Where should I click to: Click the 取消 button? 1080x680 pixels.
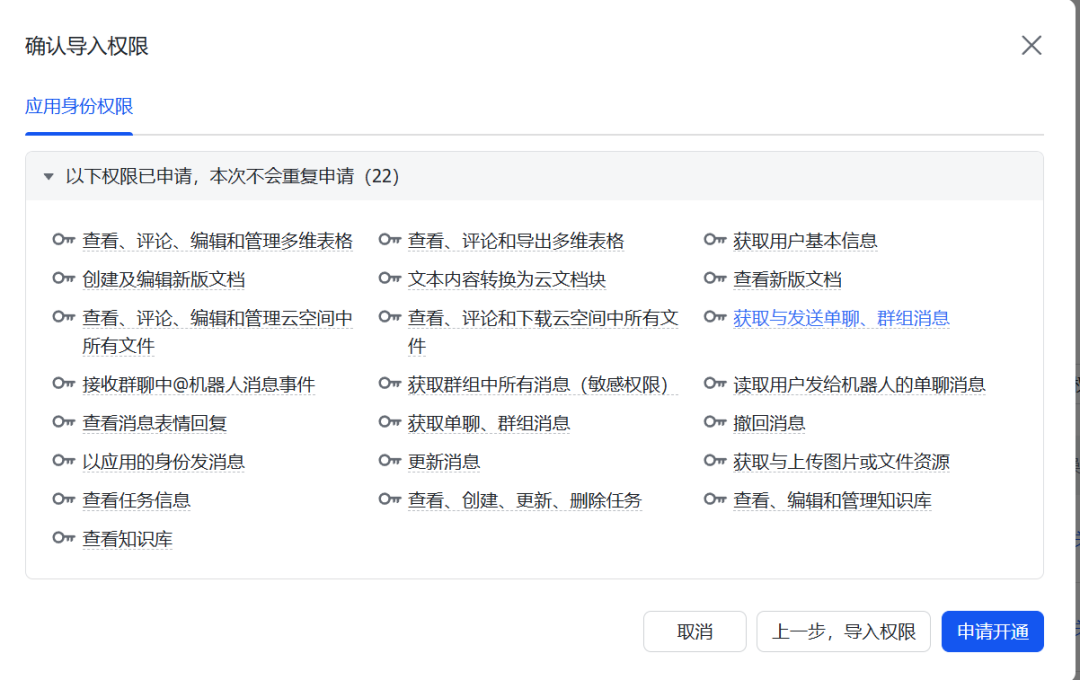coord(694,631)
